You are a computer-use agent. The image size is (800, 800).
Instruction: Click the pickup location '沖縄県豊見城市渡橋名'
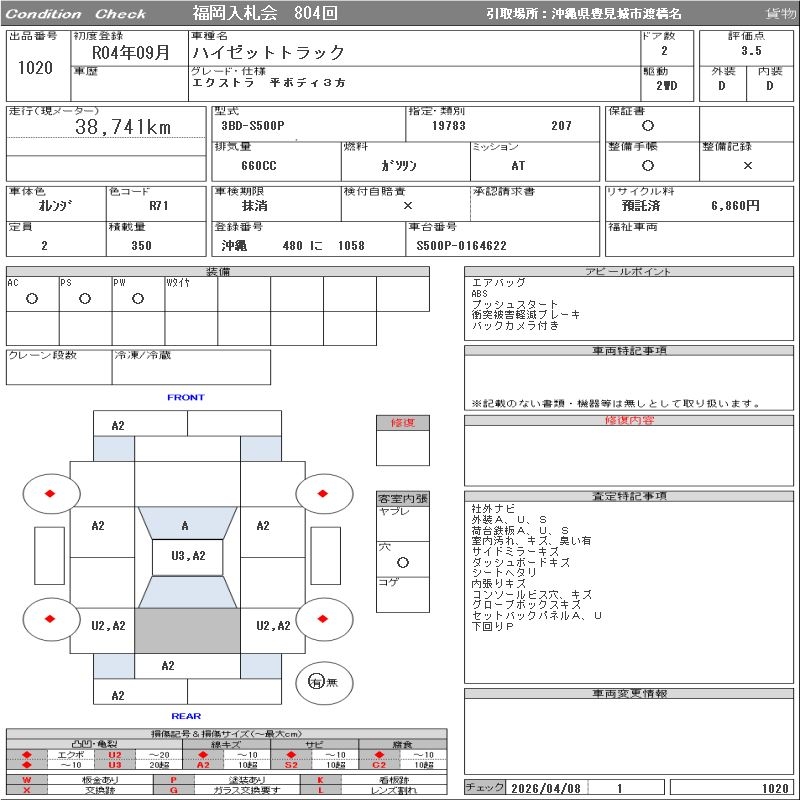click(616, 14)
